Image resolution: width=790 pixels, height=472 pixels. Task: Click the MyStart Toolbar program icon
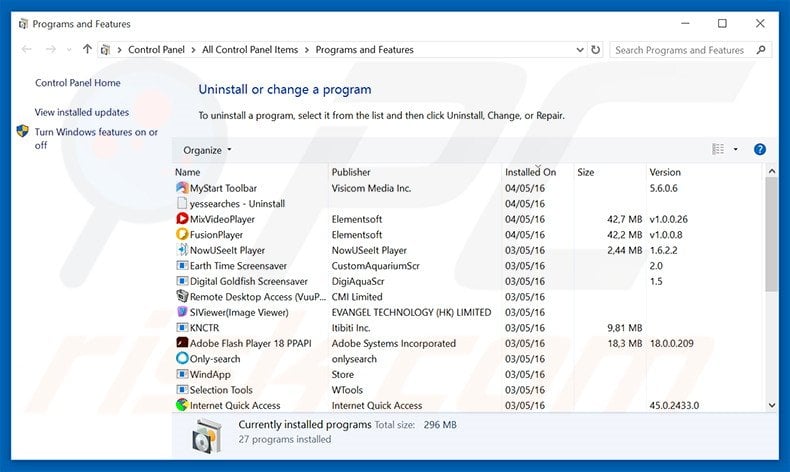182,188
